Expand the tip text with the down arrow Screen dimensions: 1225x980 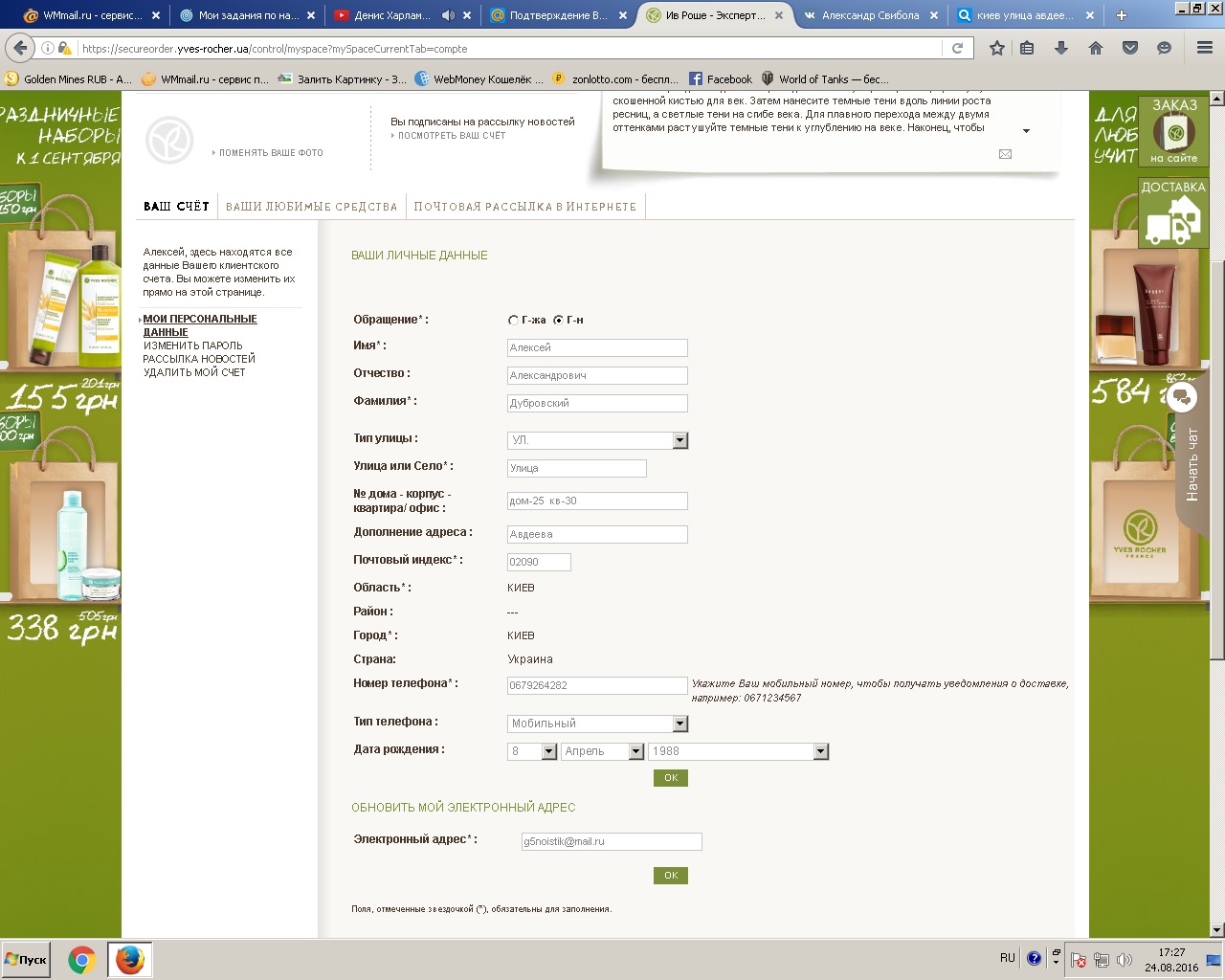tap(1026, 131)
